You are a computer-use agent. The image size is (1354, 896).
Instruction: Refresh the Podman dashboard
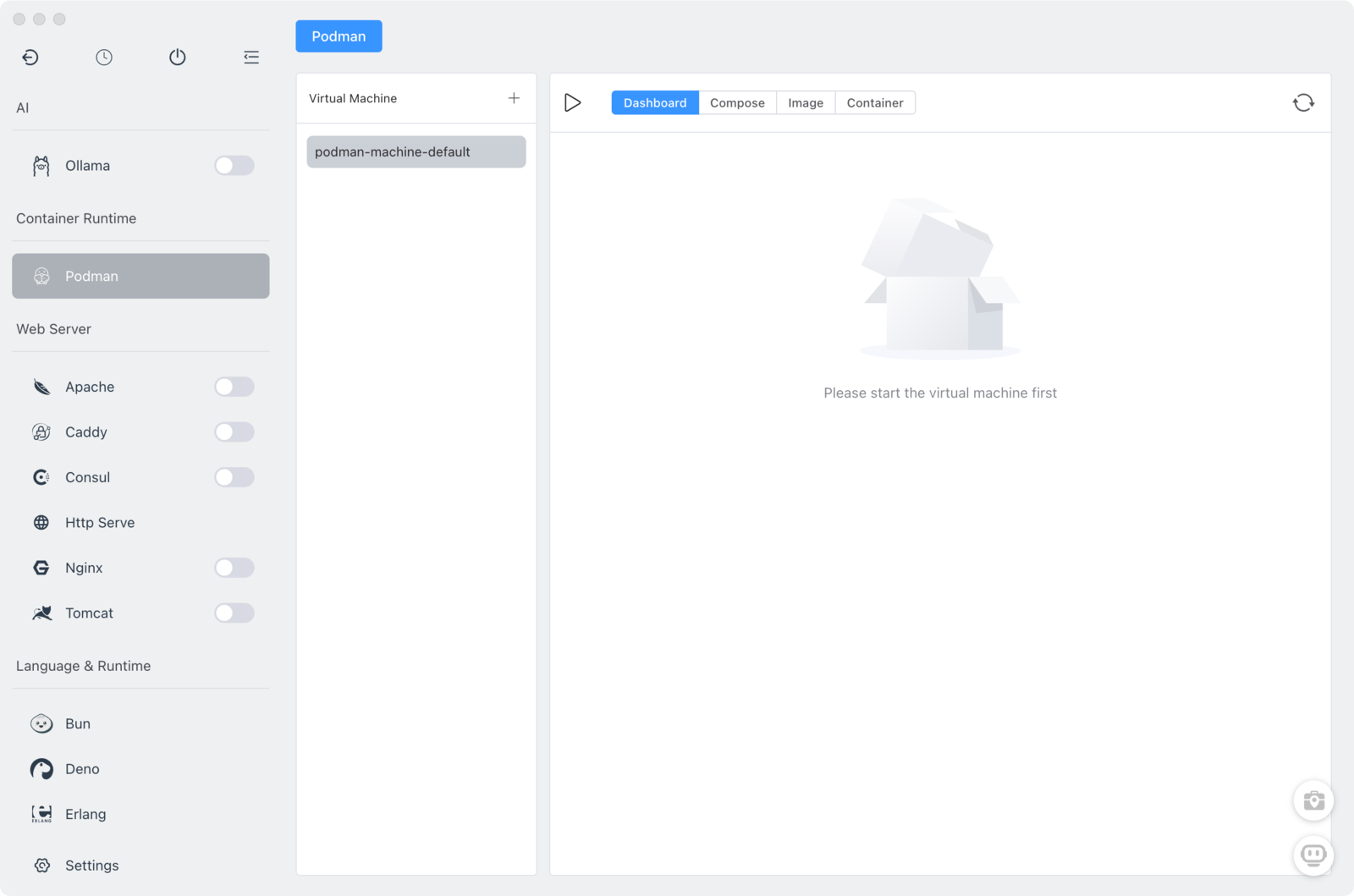click(1303, 103)
